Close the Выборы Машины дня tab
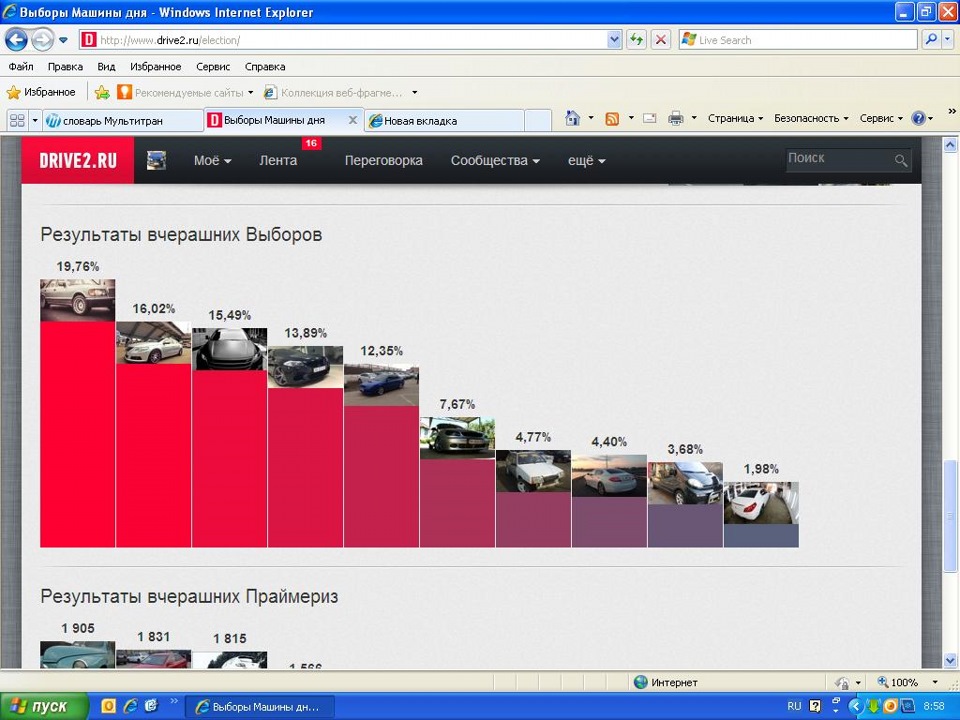This screenshot has width=960, height=720. [x=353, y=120]
